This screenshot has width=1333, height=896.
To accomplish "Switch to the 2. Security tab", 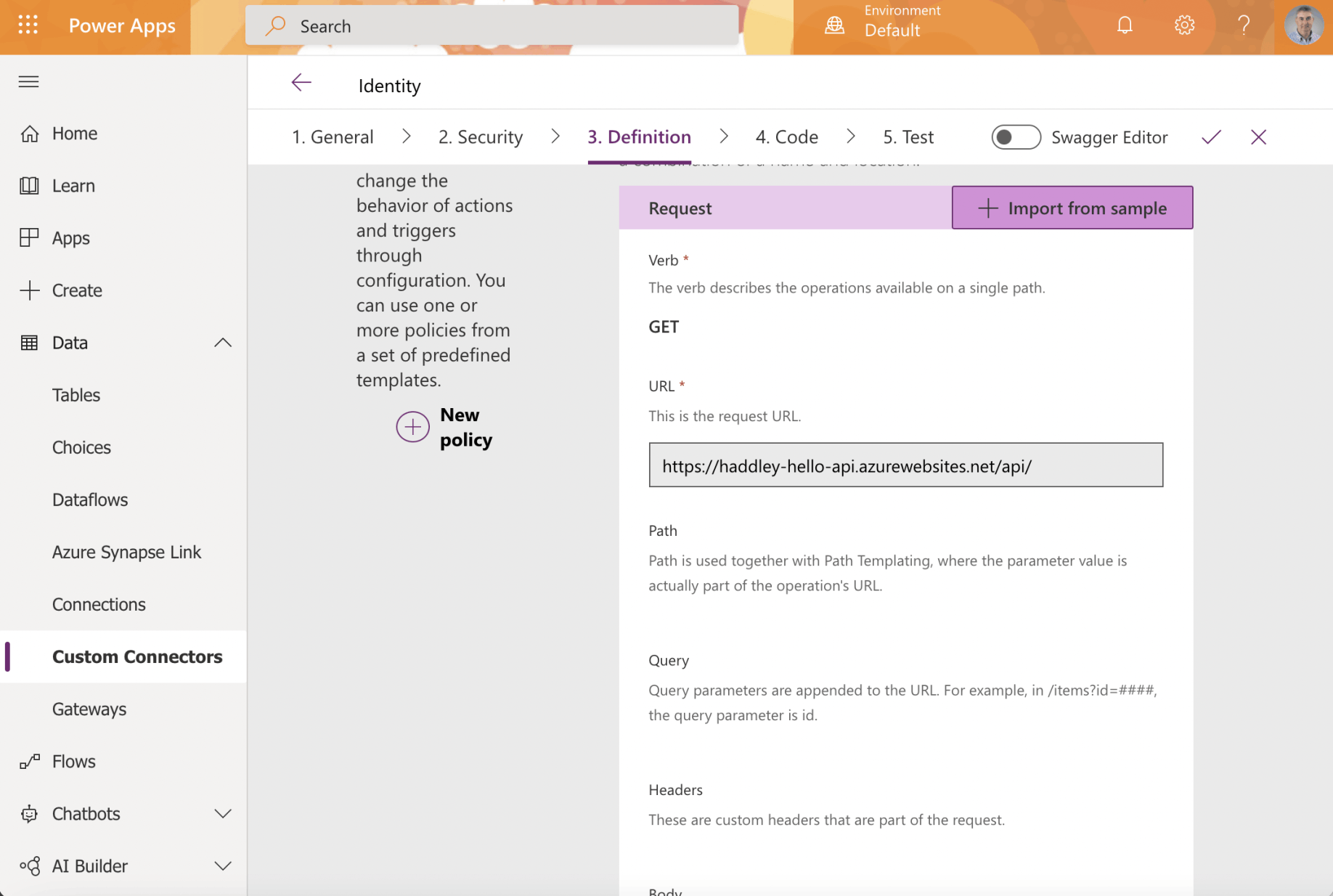I will [480, 137].
